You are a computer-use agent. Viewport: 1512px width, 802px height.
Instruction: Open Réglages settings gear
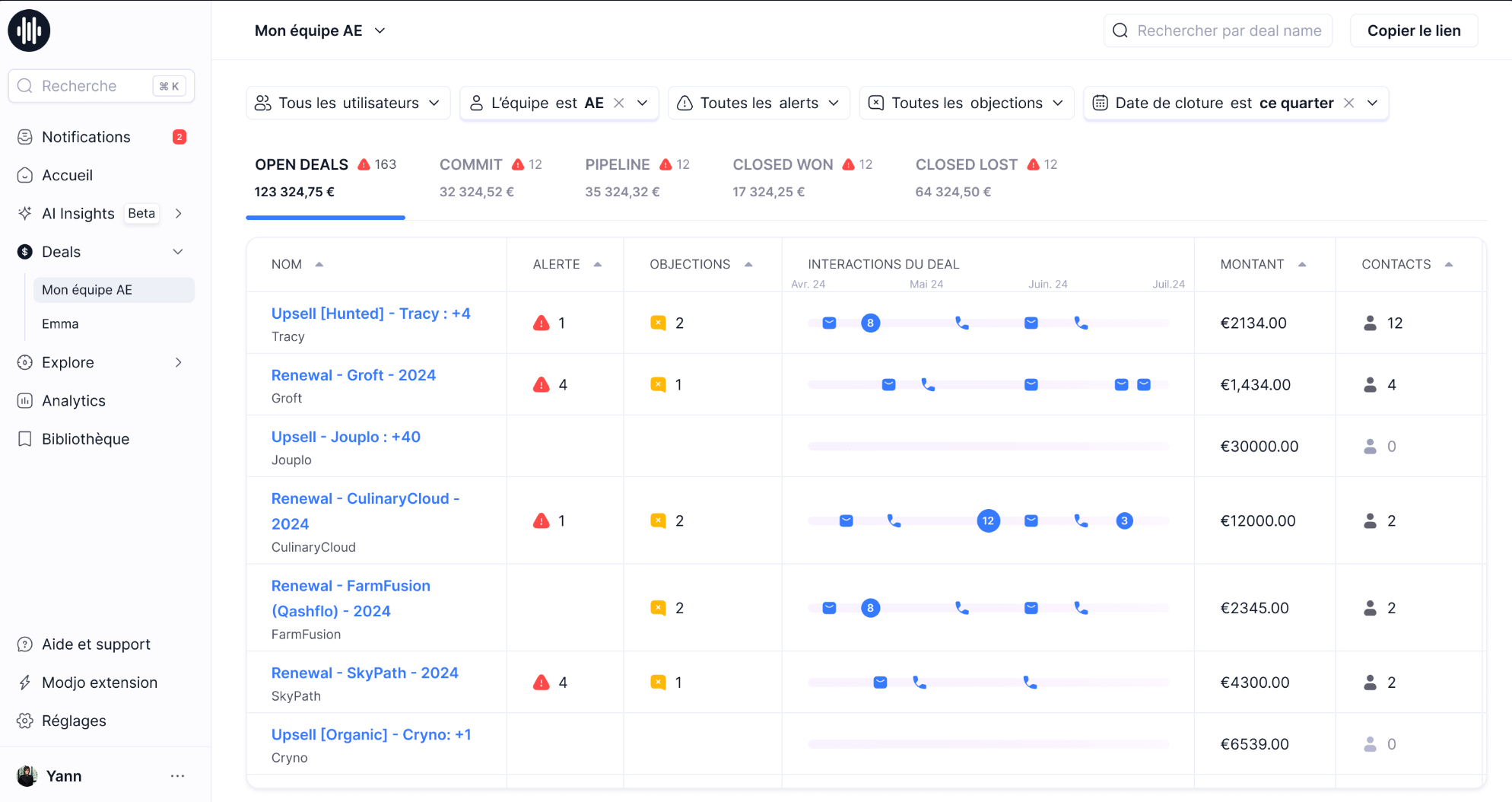25,721
